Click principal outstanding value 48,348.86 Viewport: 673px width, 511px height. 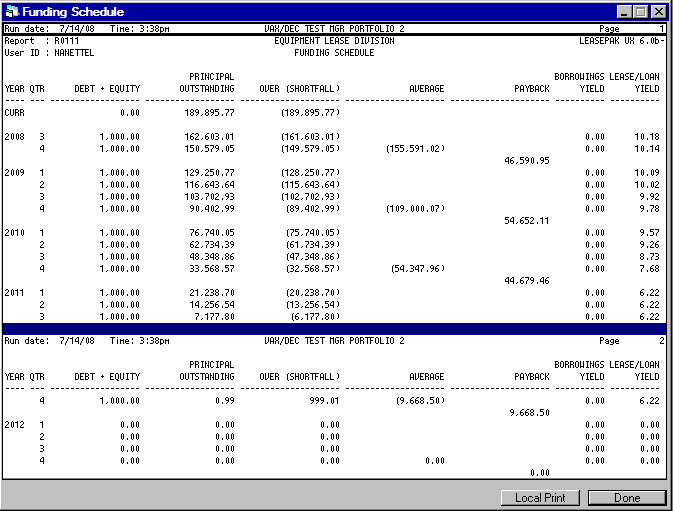(212, 257)
